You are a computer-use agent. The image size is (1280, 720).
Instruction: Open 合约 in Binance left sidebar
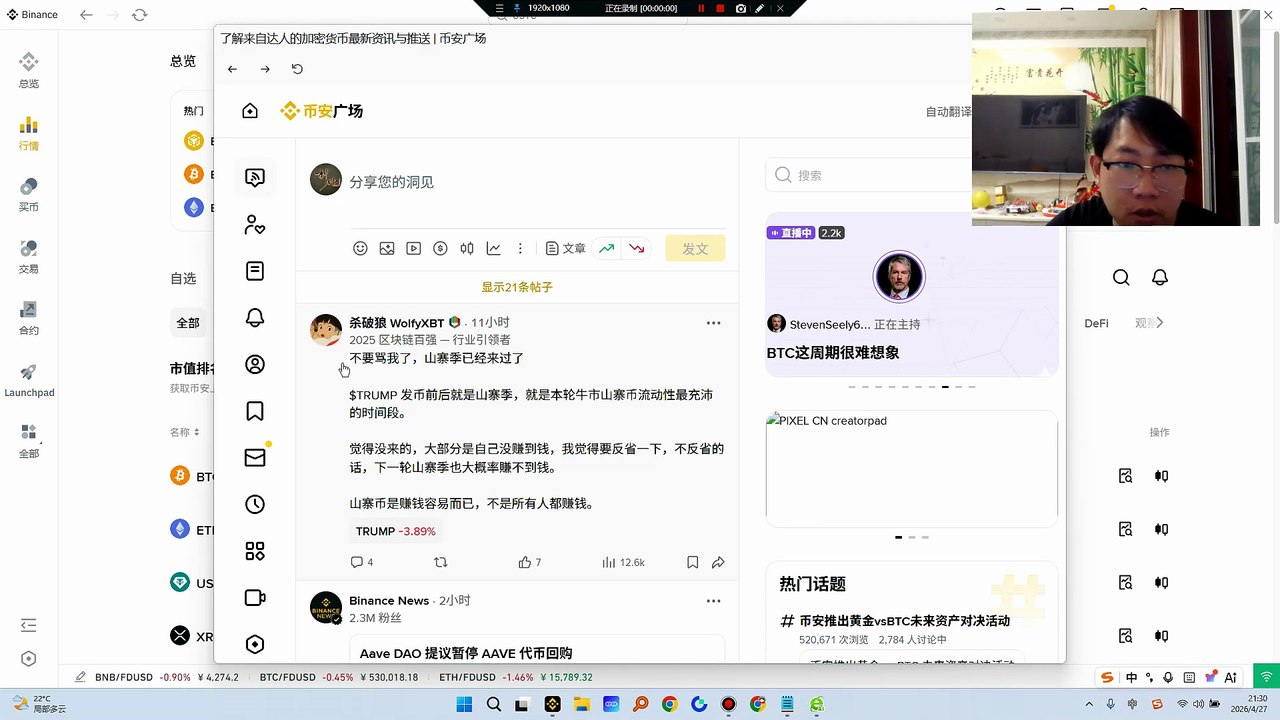[x=29, y=317]
